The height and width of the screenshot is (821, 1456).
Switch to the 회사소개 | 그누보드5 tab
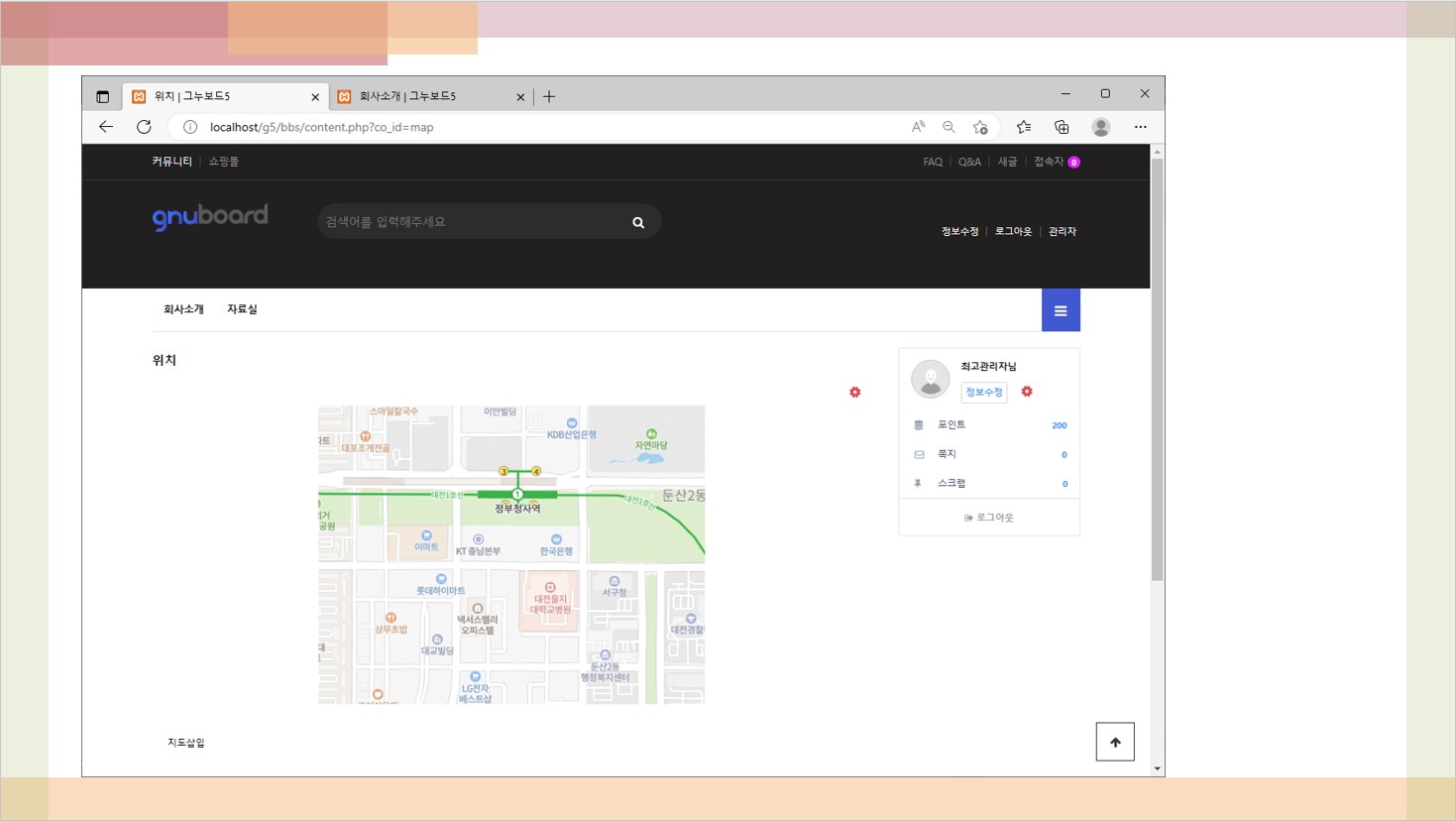click(x=430, y=96)
